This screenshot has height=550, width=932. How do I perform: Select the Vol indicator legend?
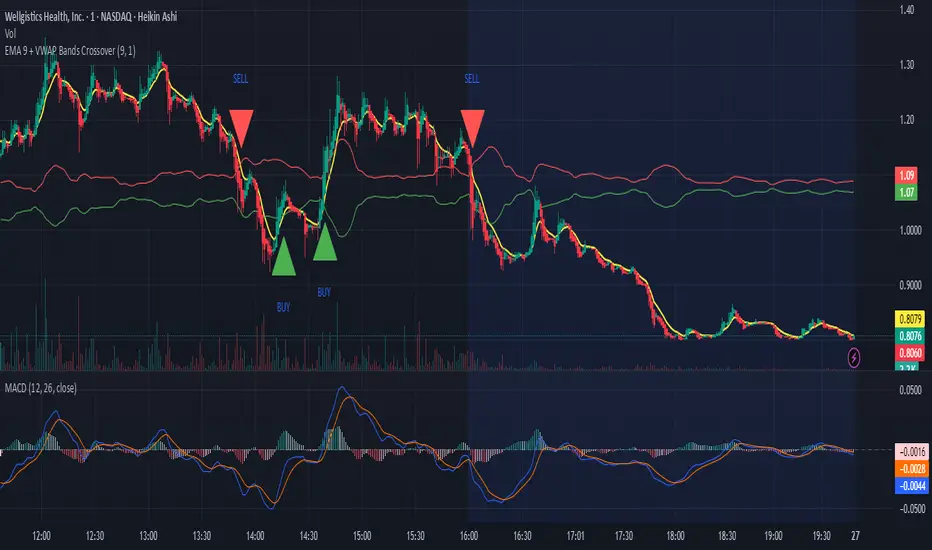click(10, 34)
